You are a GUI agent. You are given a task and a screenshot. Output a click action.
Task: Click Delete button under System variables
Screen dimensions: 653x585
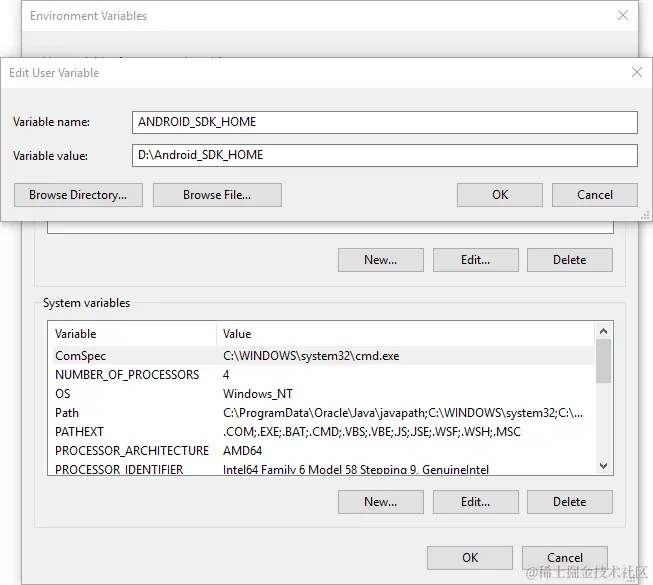[570, 502]
